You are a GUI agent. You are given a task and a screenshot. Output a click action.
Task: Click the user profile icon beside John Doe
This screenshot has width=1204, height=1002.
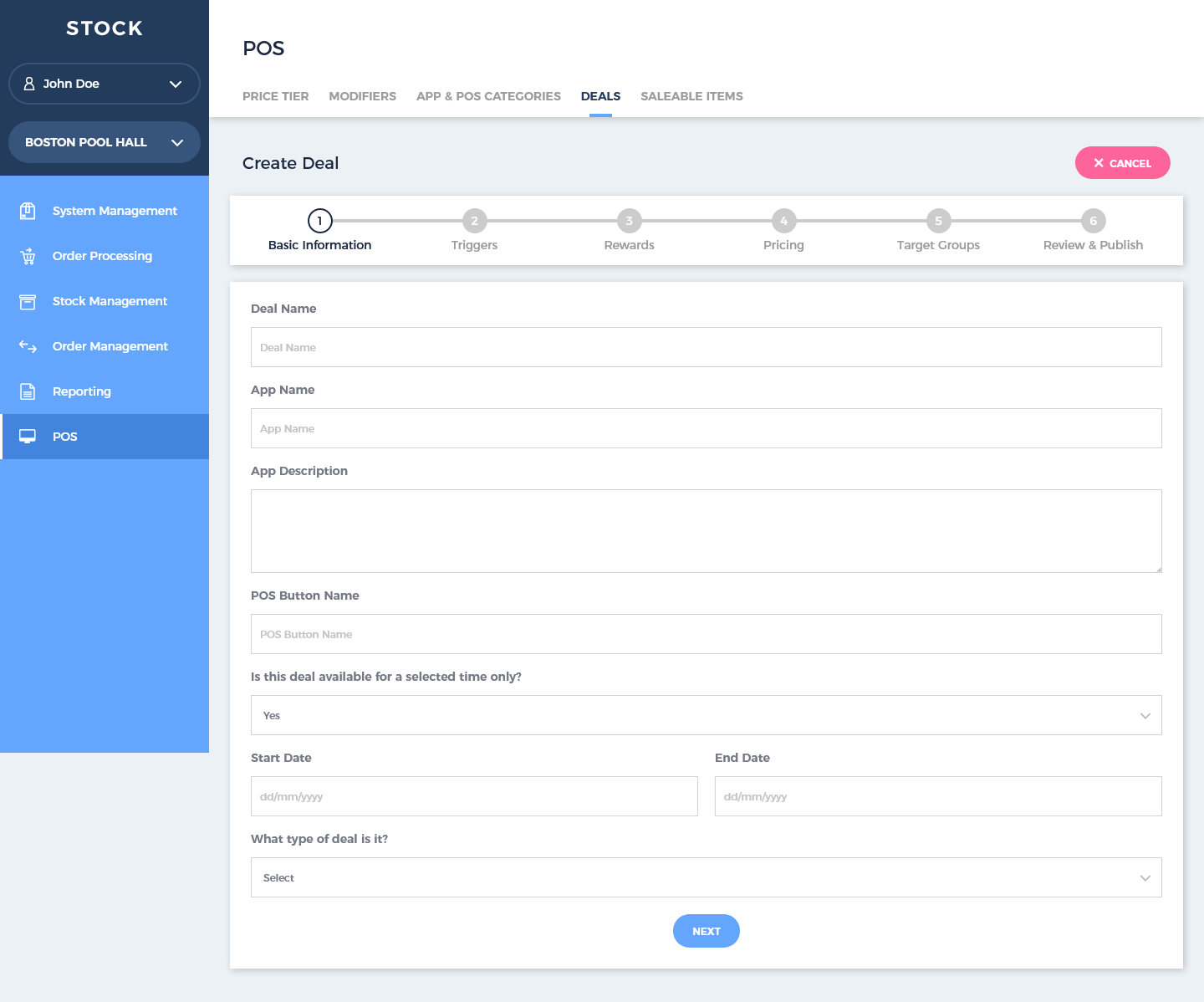click(29, 84)
